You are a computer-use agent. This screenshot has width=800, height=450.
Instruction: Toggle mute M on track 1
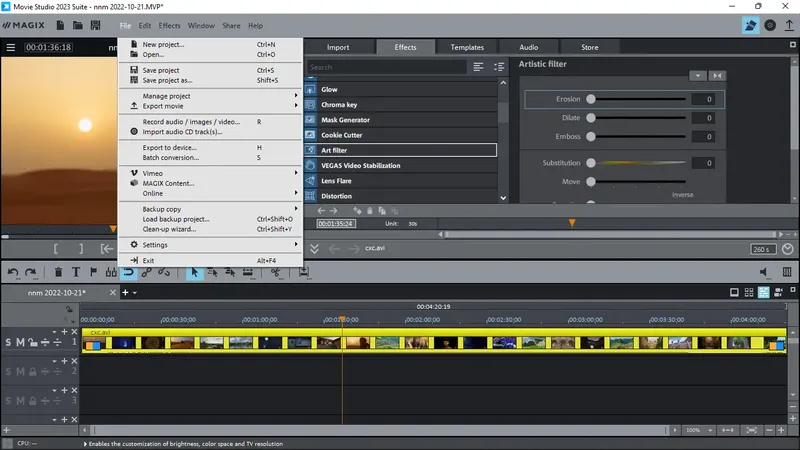(x=20, y=342)
